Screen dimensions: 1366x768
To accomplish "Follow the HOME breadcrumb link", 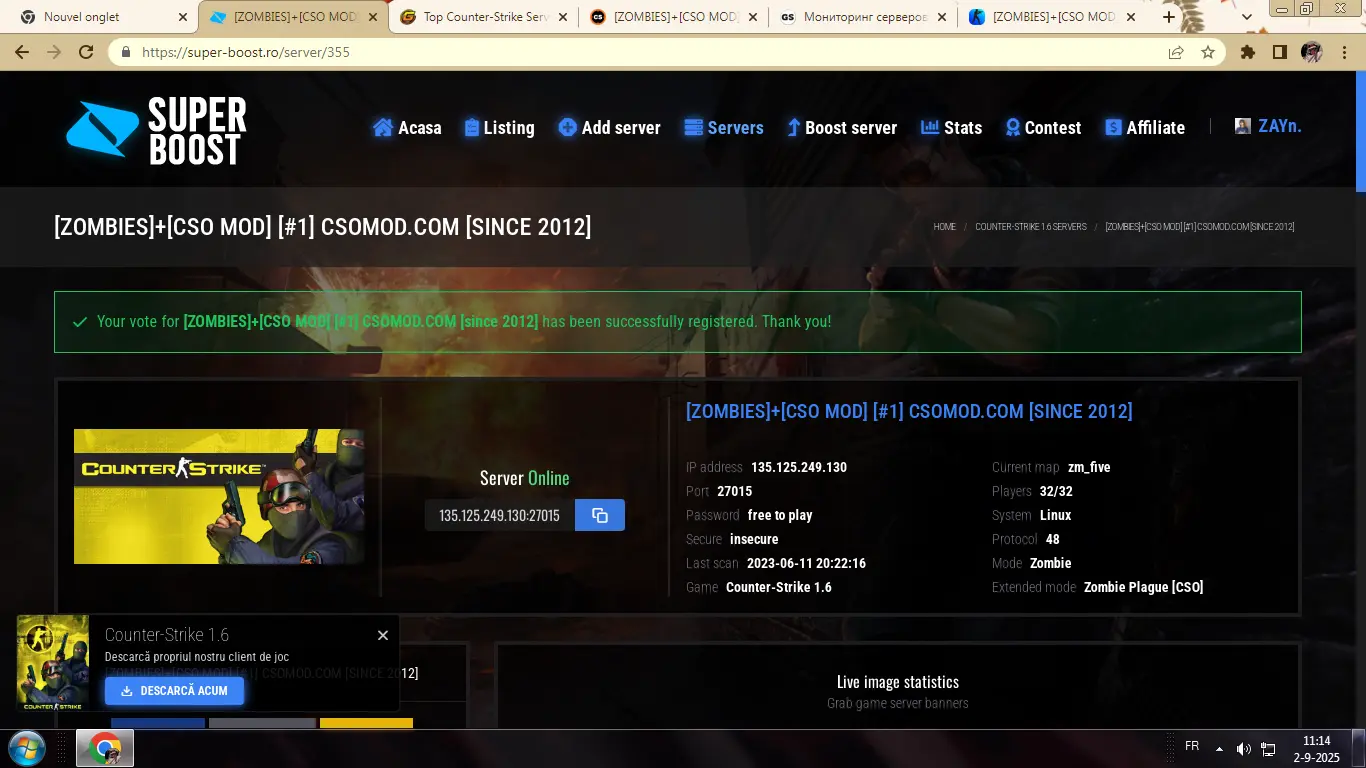I will click(945, 227).
